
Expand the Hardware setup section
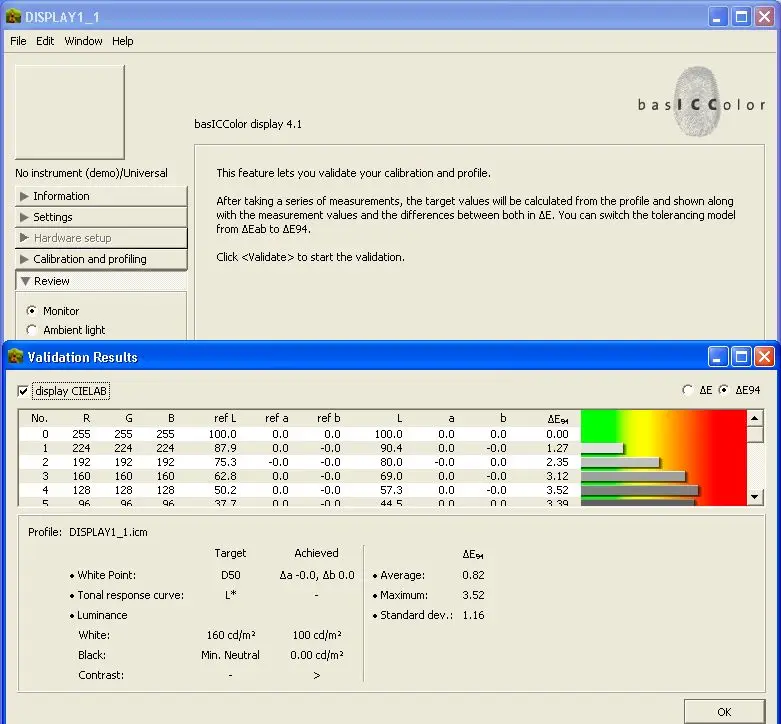coord(101,238)
